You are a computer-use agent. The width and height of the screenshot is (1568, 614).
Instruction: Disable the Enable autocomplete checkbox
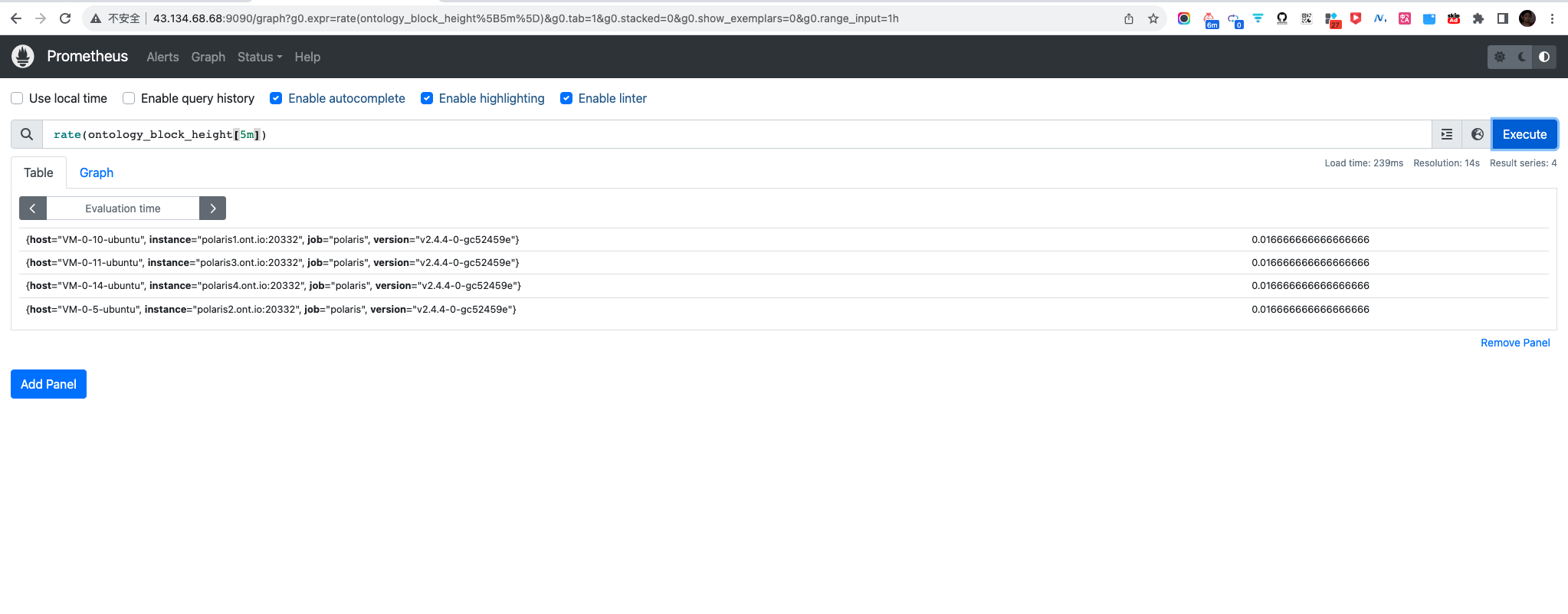(x=276, y=98)
